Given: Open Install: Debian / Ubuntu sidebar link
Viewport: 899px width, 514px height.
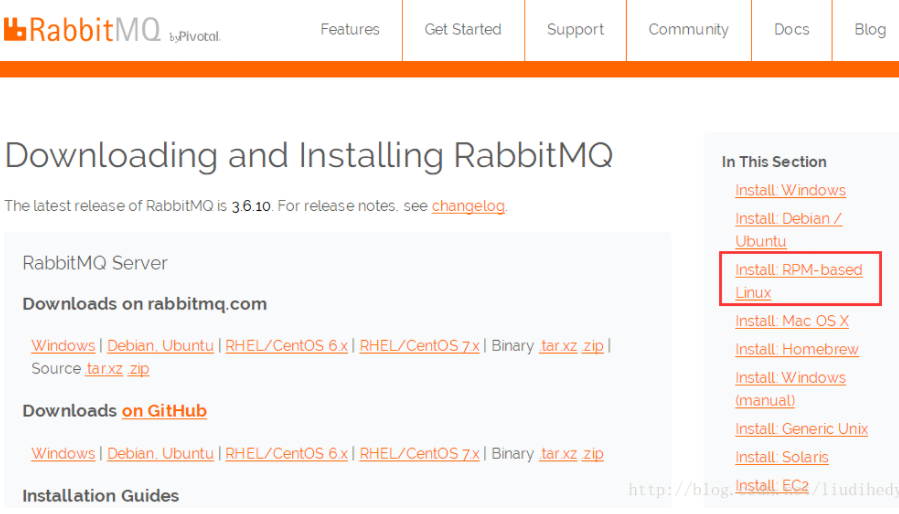Looking at the screenshot, I should pos(788,229).
